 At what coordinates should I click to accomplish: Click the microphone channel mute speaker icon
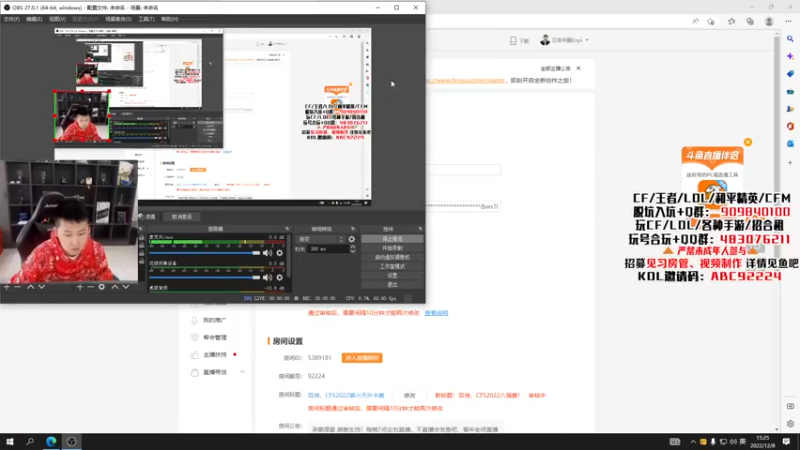click(x=267, y=253)
